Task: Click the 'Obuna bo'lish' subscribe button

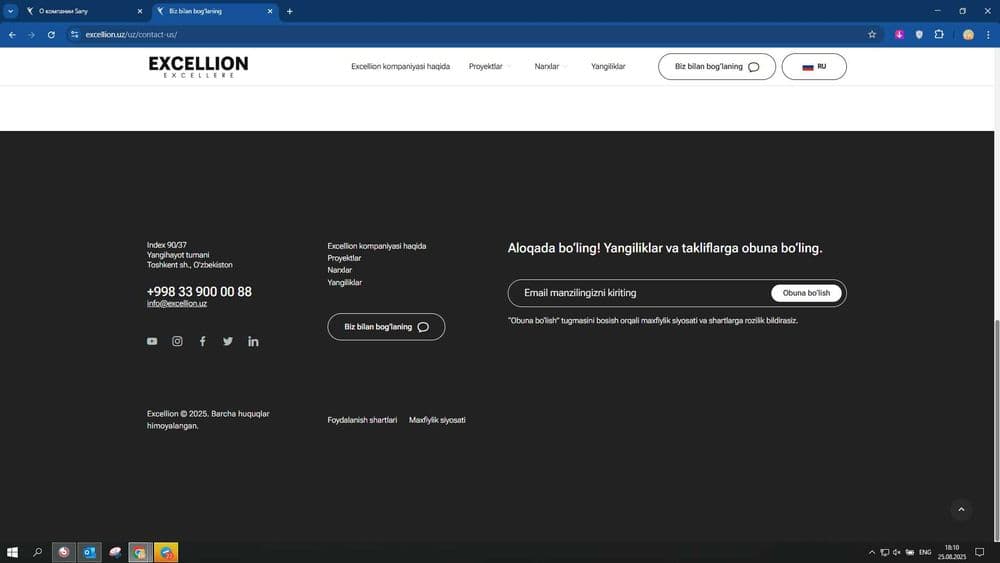Action: pyautogui.click(x=806, y=293)
